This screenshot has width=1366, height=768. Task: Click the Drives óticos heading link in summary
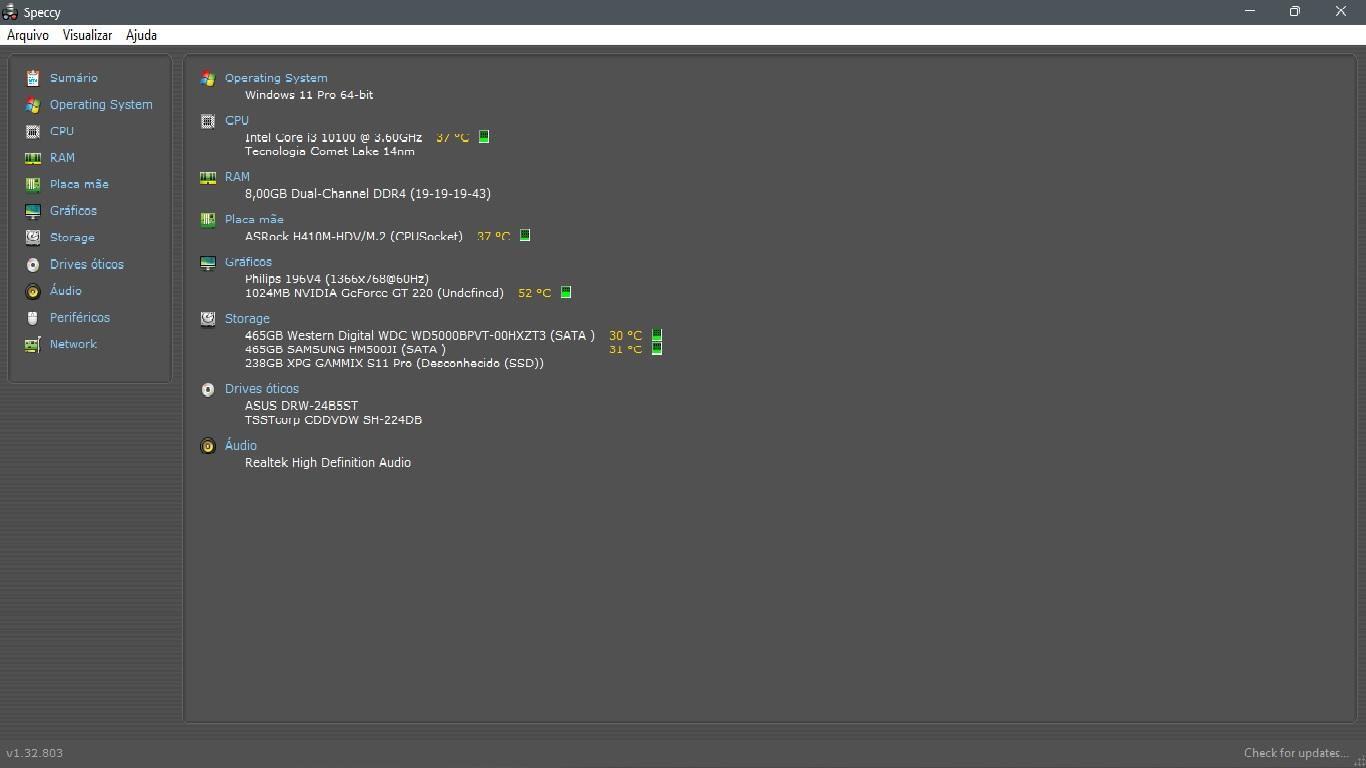coord(262,389)
